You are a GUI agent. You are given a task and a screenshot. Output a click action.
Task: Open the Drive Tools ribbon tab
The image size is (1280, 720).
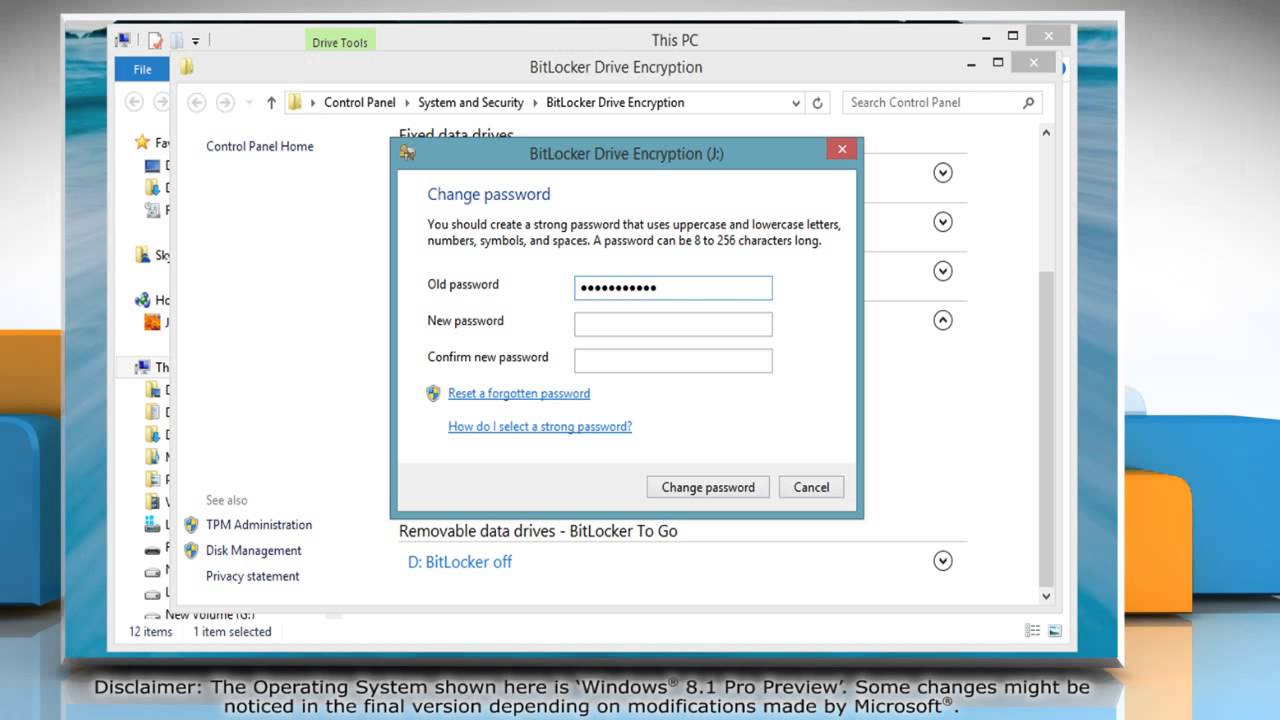point(340,42)
